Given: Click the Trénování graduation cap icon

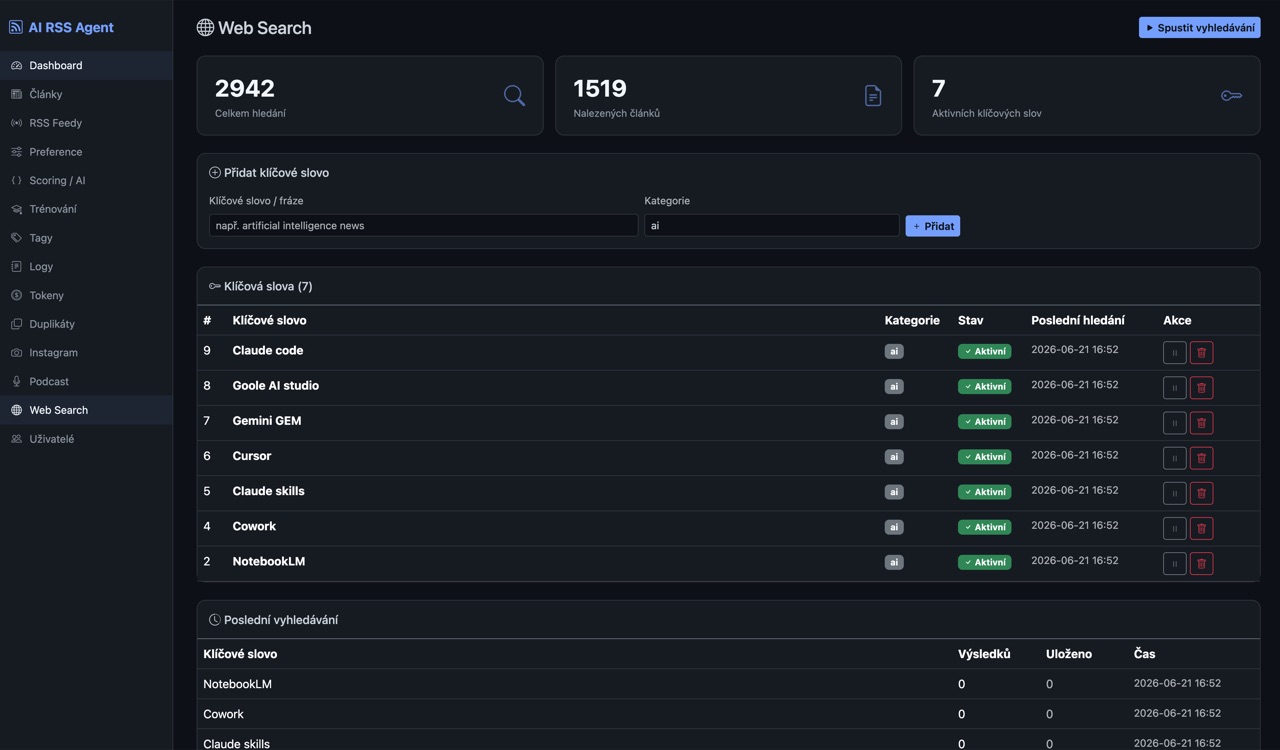Looking at the screenshot, I should 16,209.
